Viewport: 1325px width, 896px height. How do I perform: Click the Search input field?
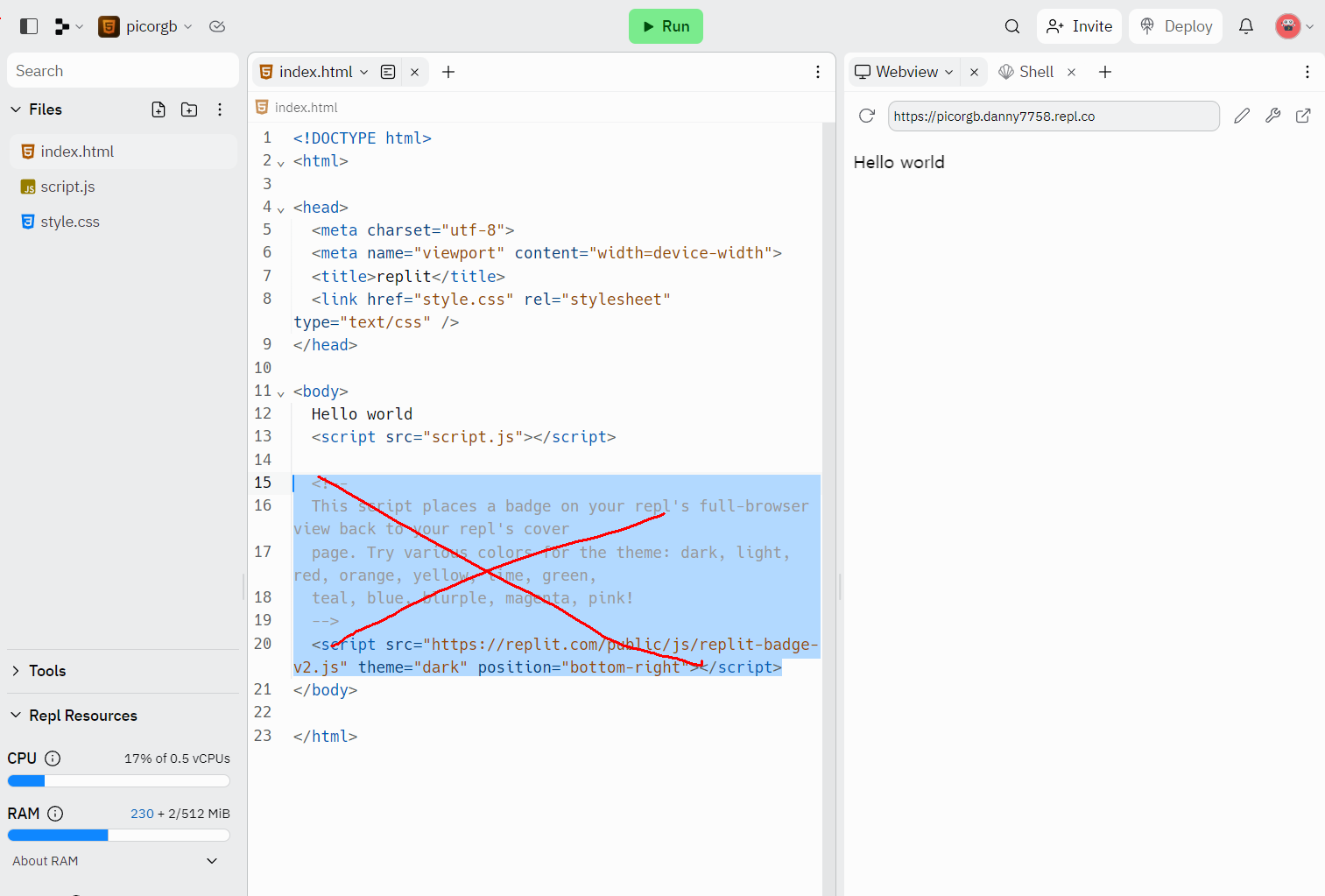tap(123, 71)
